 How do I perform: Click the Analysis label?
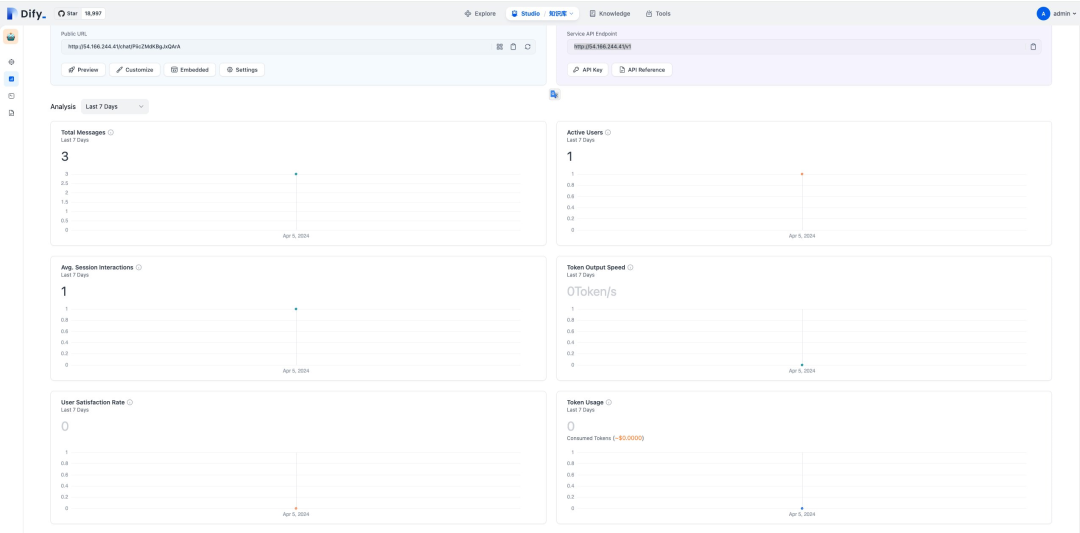(63, 107)
